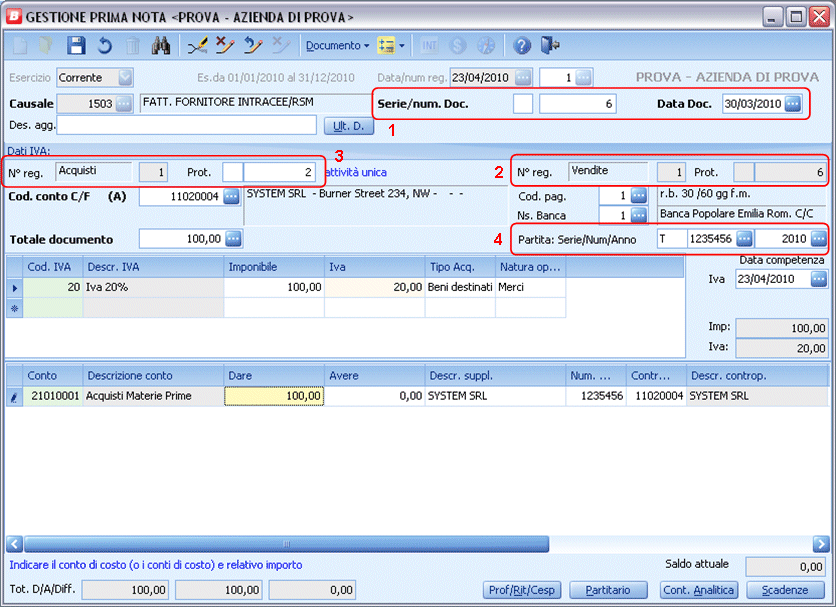
Task: Click the scrollbar left arrow
Action: pos(14,544)
